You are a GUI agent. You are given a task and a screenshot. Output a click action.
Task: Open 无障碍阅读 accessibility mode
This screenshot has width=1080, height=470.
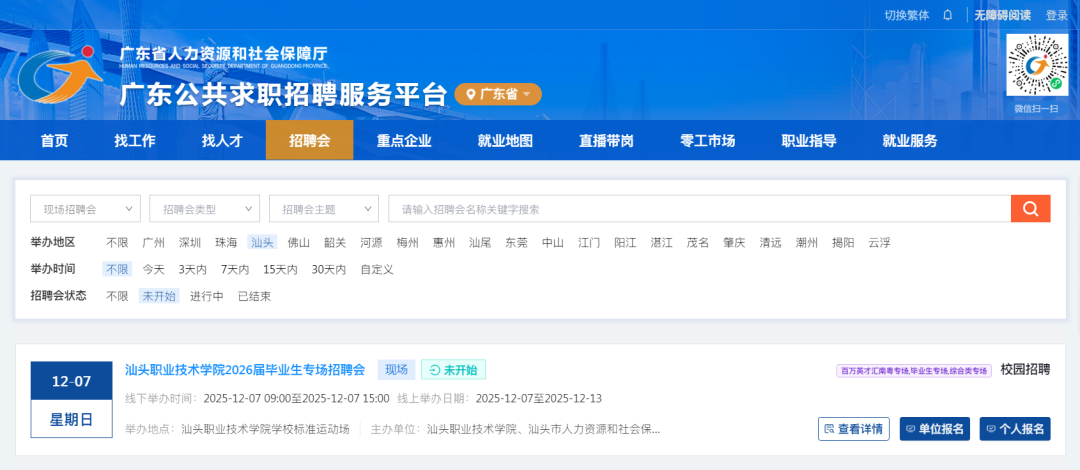click(1002, 15)
